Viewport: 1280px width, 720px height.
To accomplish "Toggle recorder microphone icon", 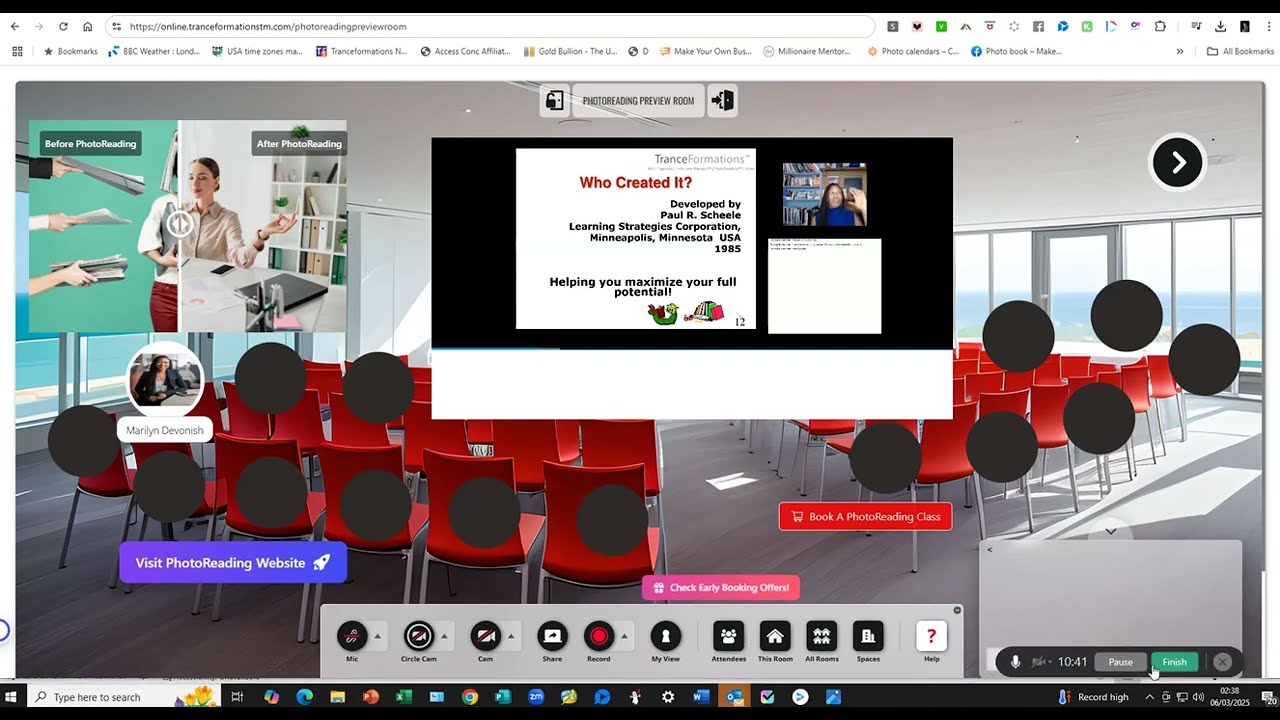I will coord(1015,662).
